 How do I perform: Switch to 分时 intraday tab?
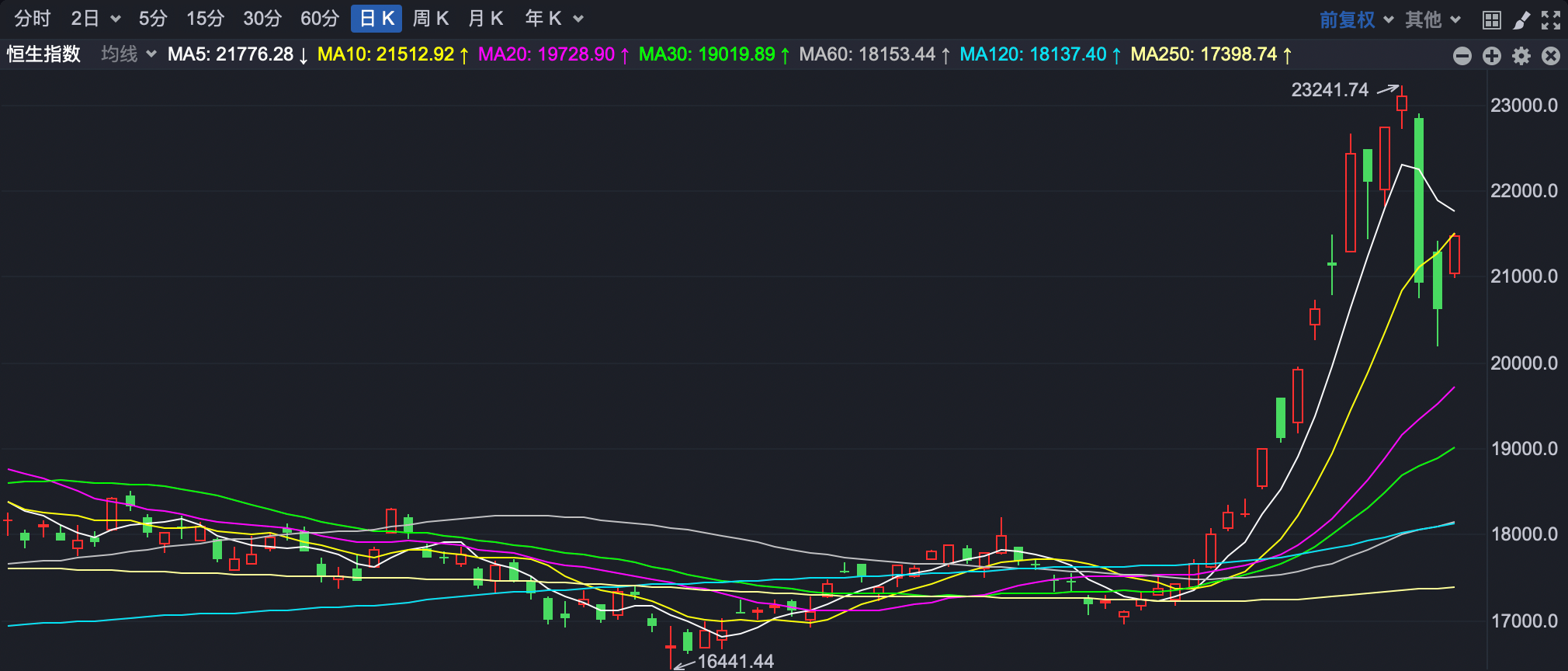pos(33,19)
